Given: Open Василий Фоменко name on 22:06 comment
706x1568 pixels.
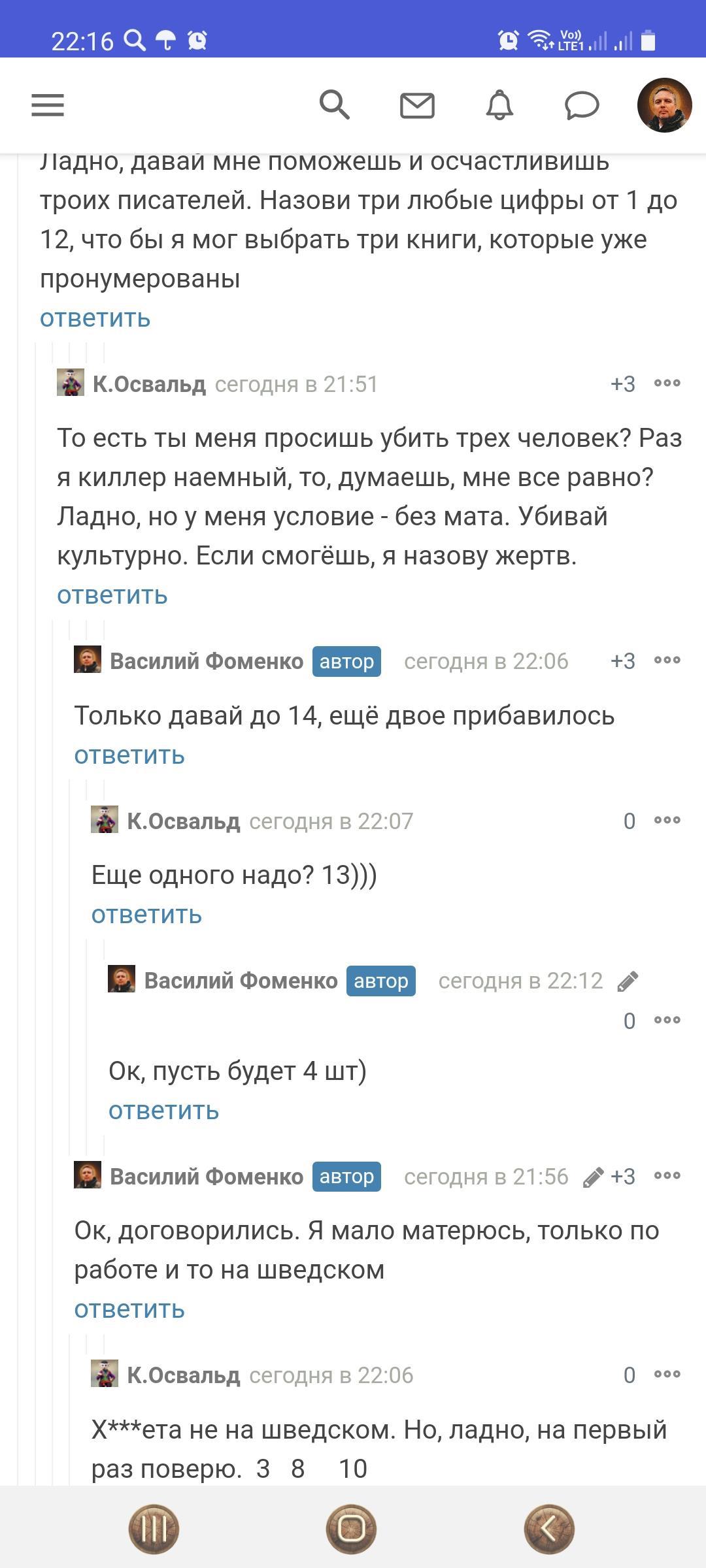Looking at the screenshot, I should point(207,661).
